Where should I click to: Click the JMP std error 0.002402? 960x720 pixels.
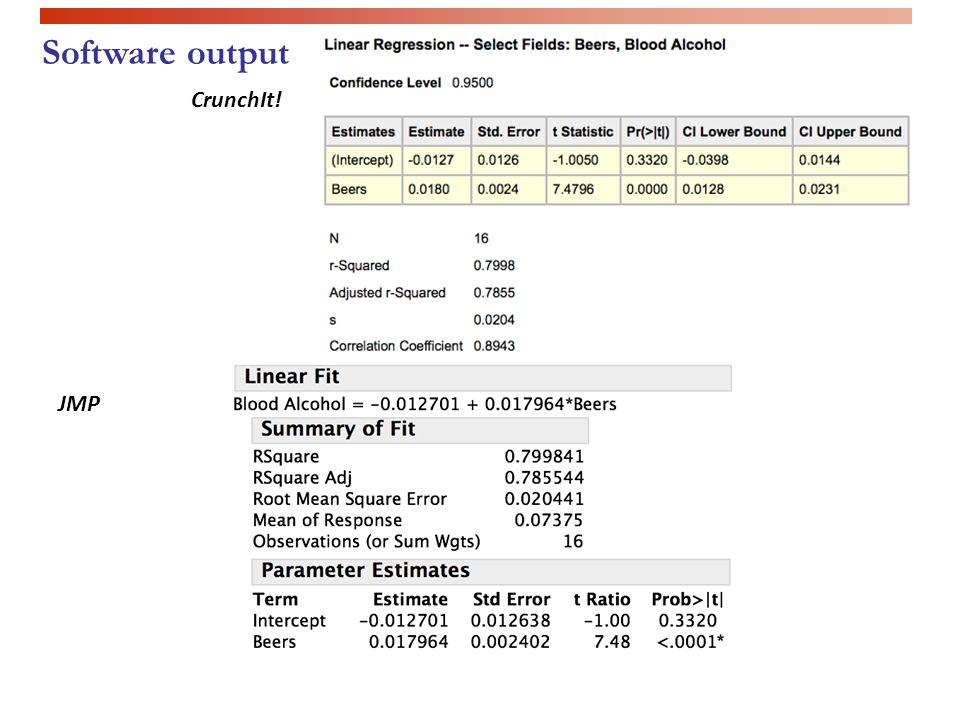click(x=511, y=642)
